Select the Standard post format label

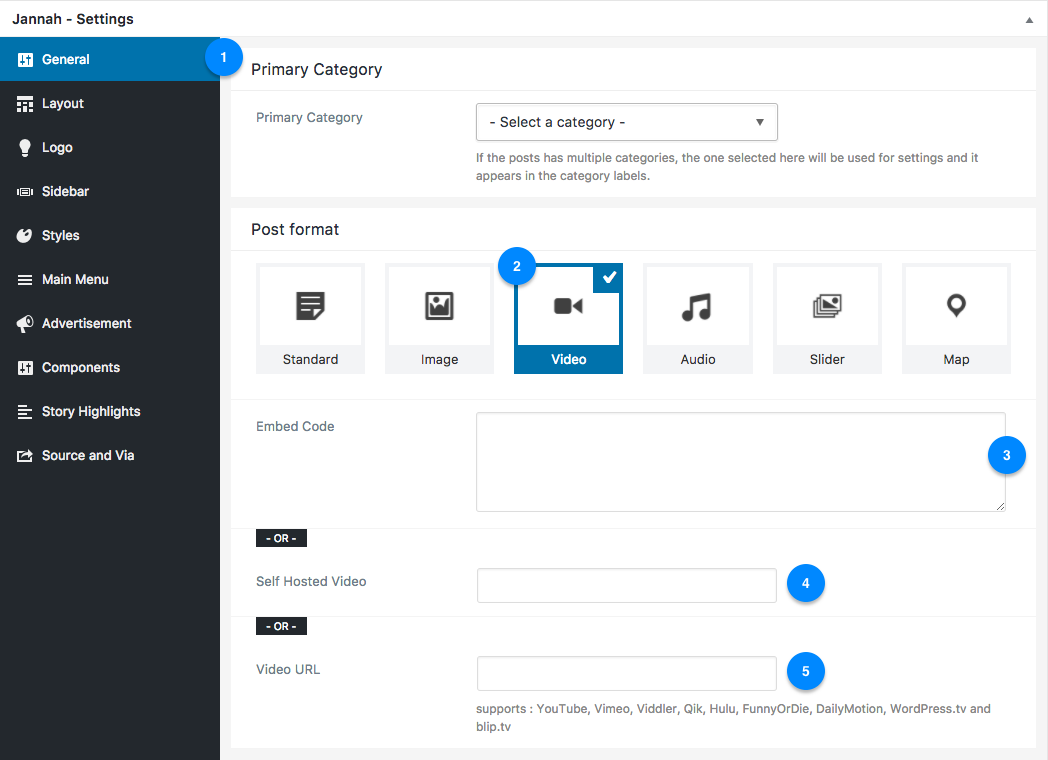pos(310,360)
